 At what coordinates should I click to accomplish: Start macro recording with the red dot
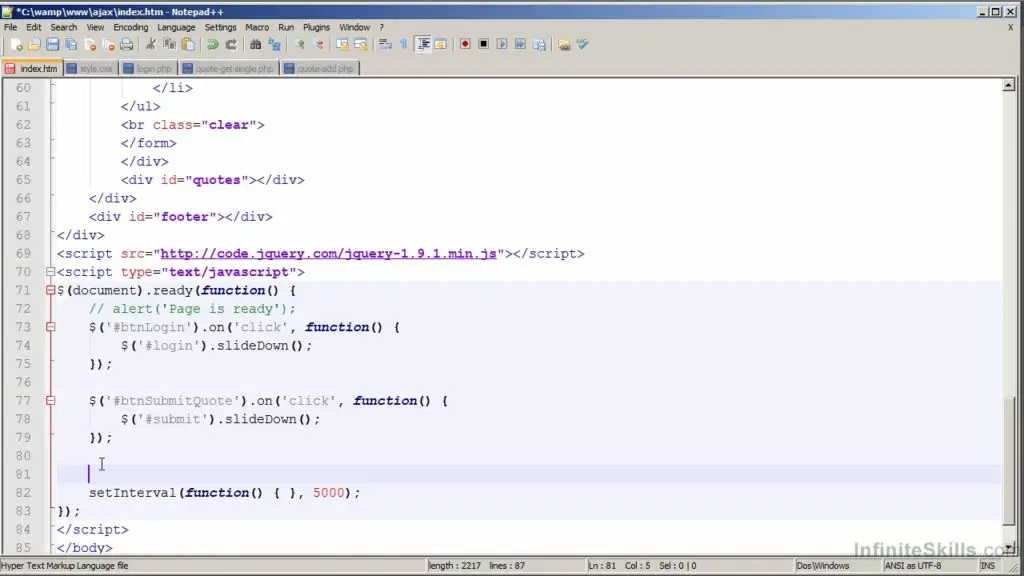click(465, 44)
